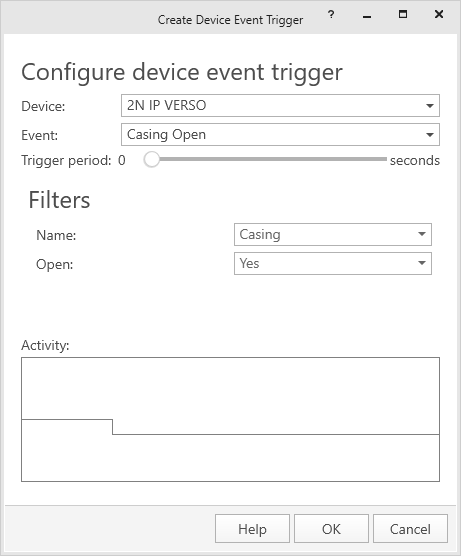Expand the Open filter dropdown arrow

tap(422, 263)
